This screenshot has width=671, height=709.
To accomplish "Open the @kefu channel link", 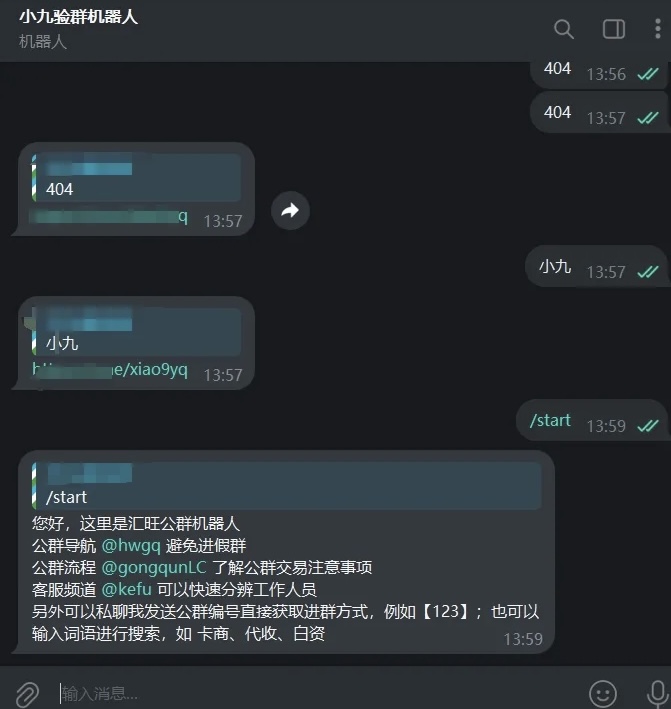I will coord(127,589).
